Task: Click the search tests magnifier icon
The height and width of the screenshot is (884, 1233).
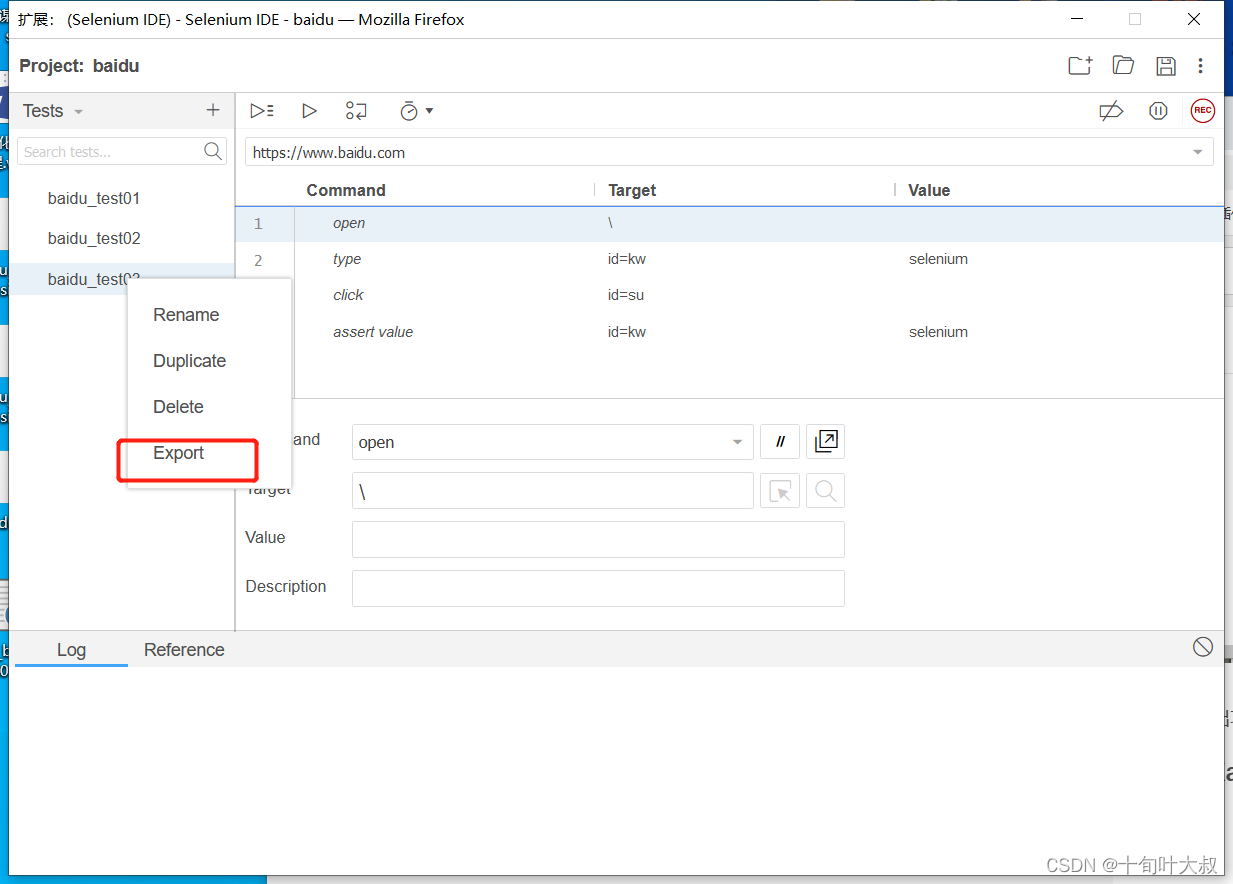Action: (x=213, y=151)
